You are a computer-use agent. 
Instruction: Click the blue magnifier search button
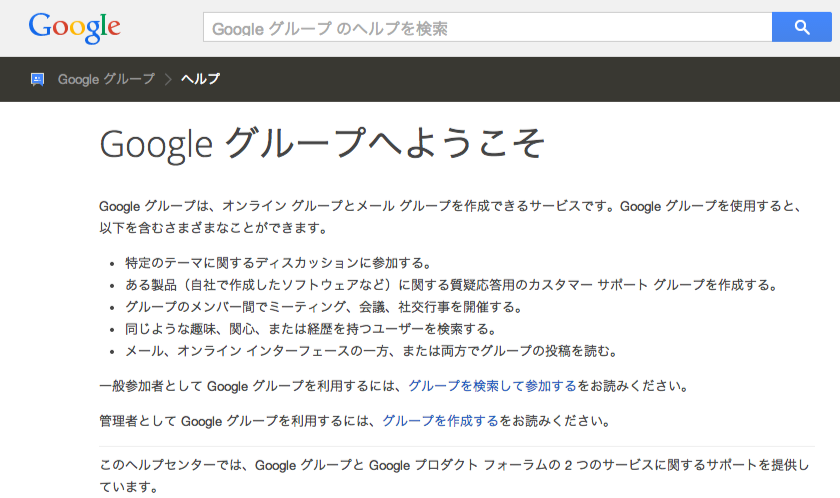pos(801,27)
